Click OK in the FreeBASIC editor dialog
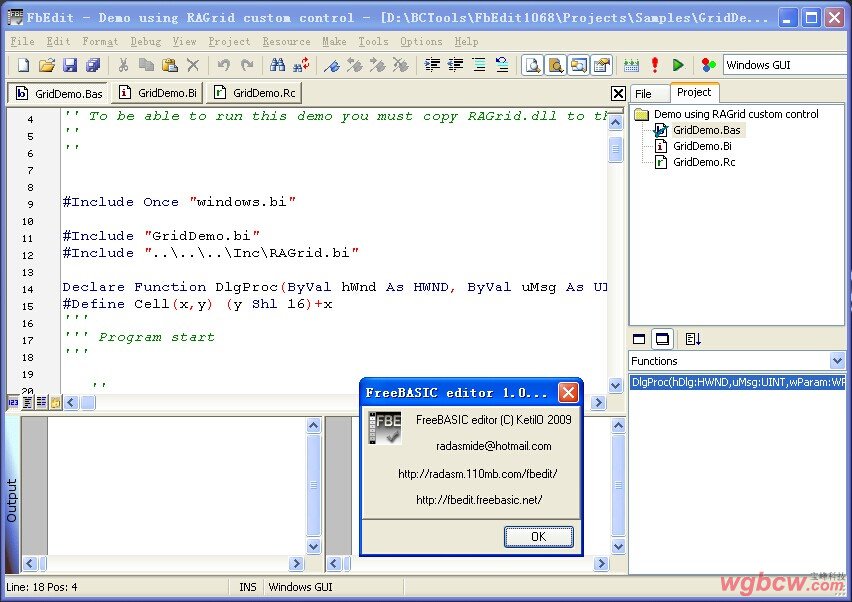Image resolution: width=852 pixels, height=602 pixels. click(x=538, y=537)
